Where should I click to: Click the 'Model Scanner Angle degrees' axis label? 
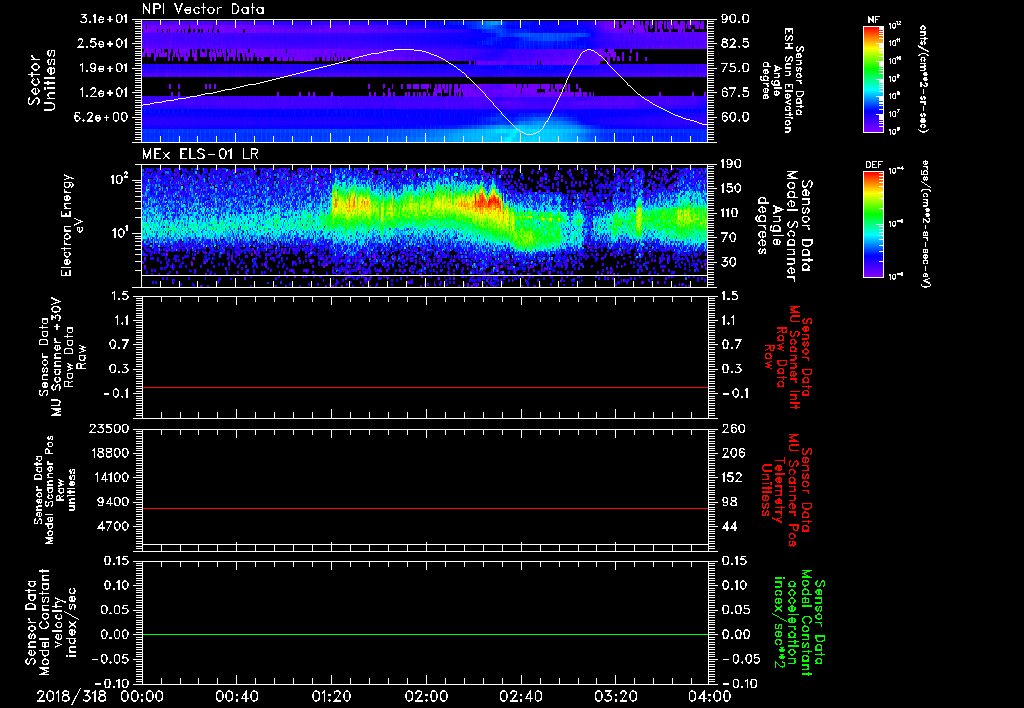click(790, 222)
